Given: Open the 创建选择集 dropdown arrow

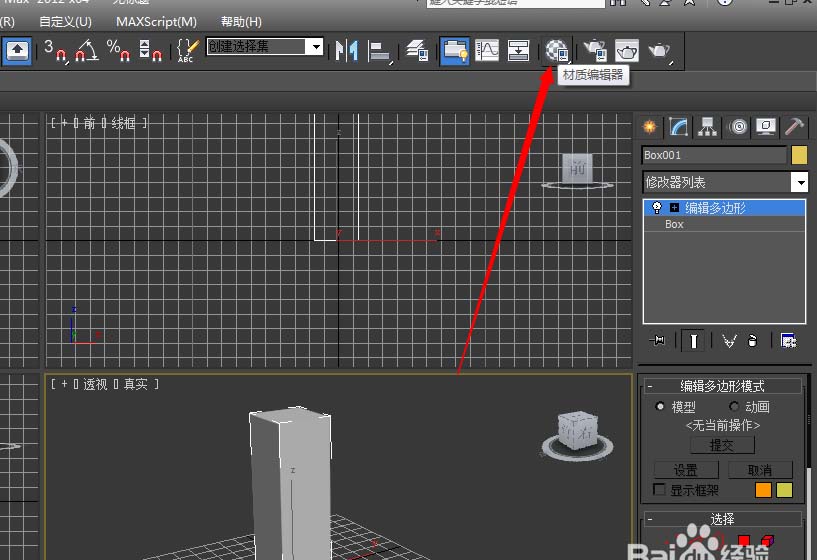Looking at the screenshot, I should 316,47.
